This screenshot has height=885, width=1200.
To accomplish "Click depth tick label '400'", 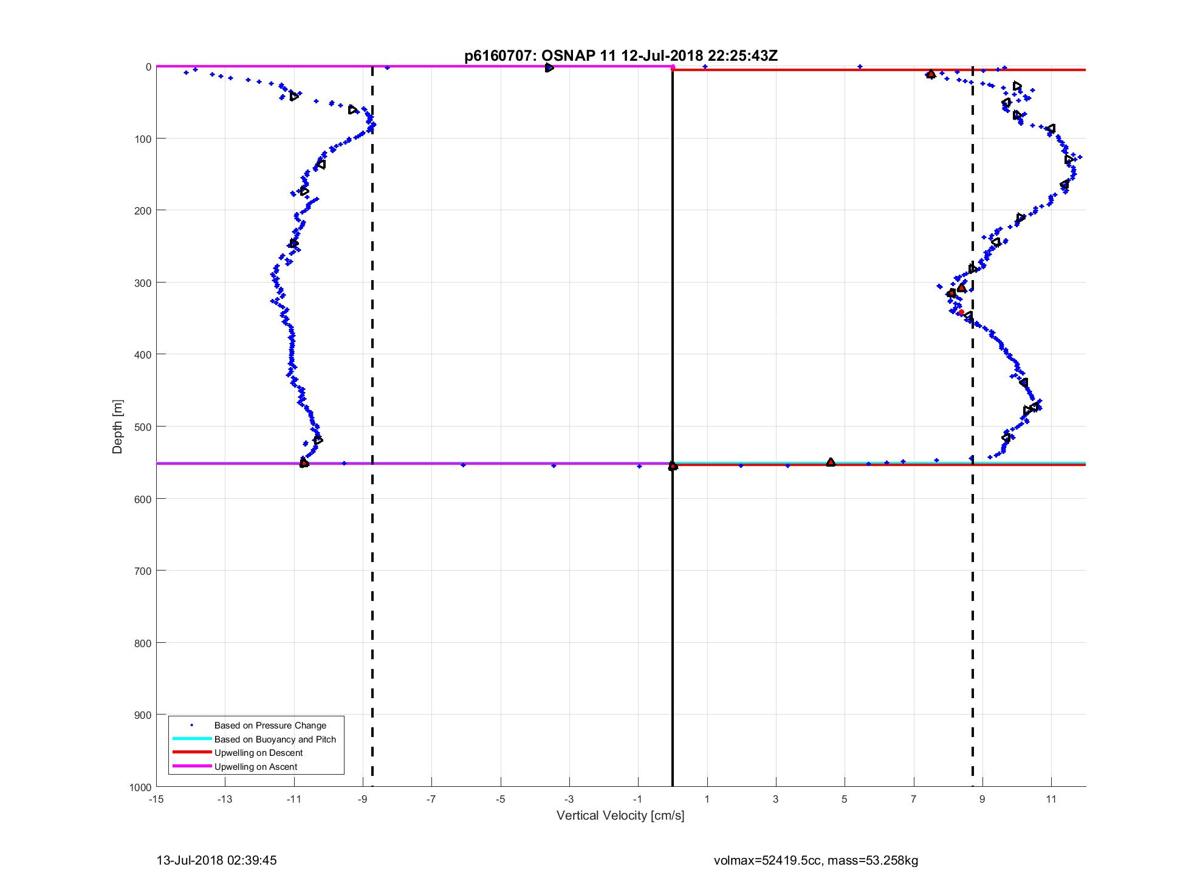I will (x=142, y=355).
